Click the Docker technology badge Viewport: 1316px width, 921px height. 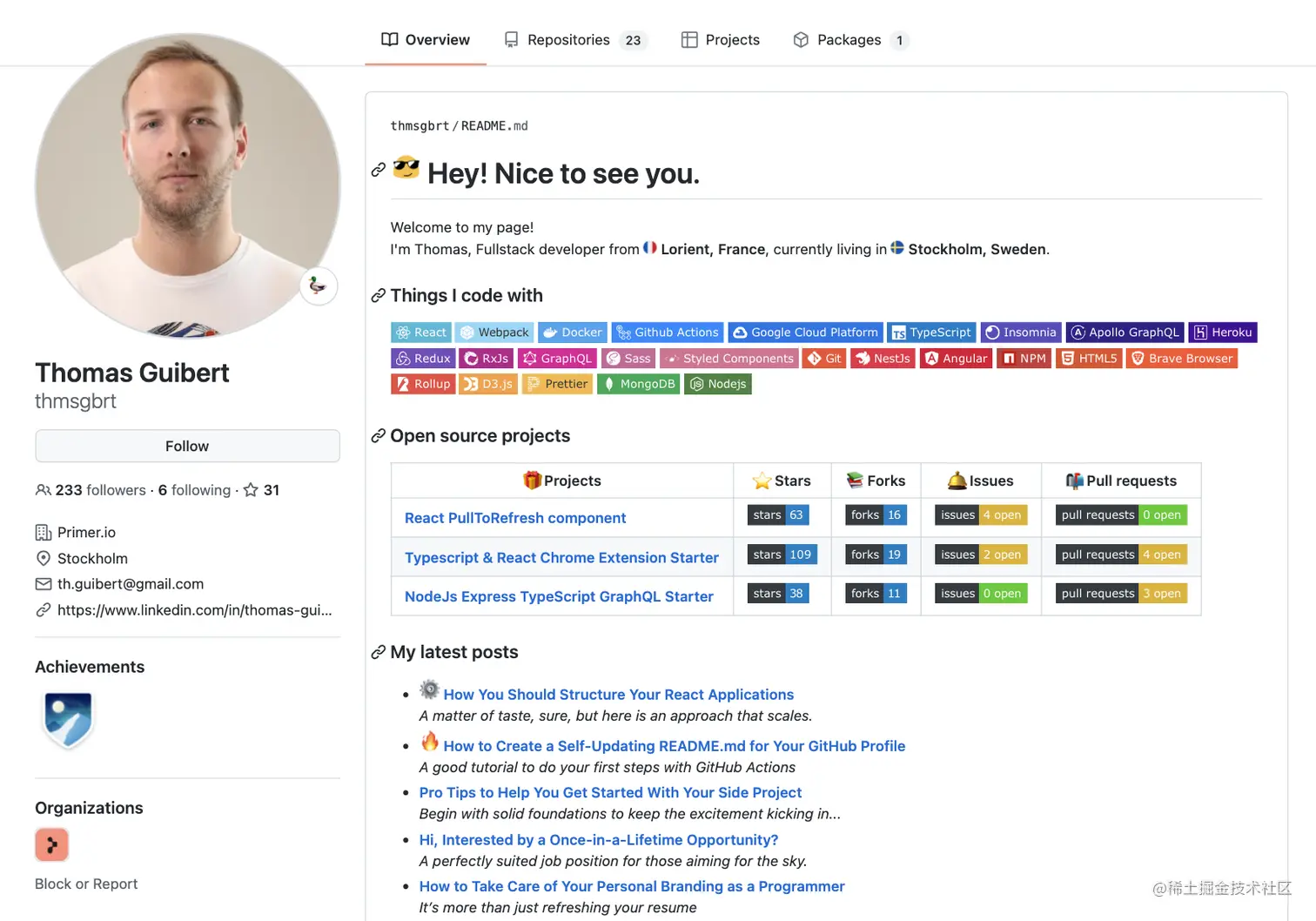(x=572, y=333)
